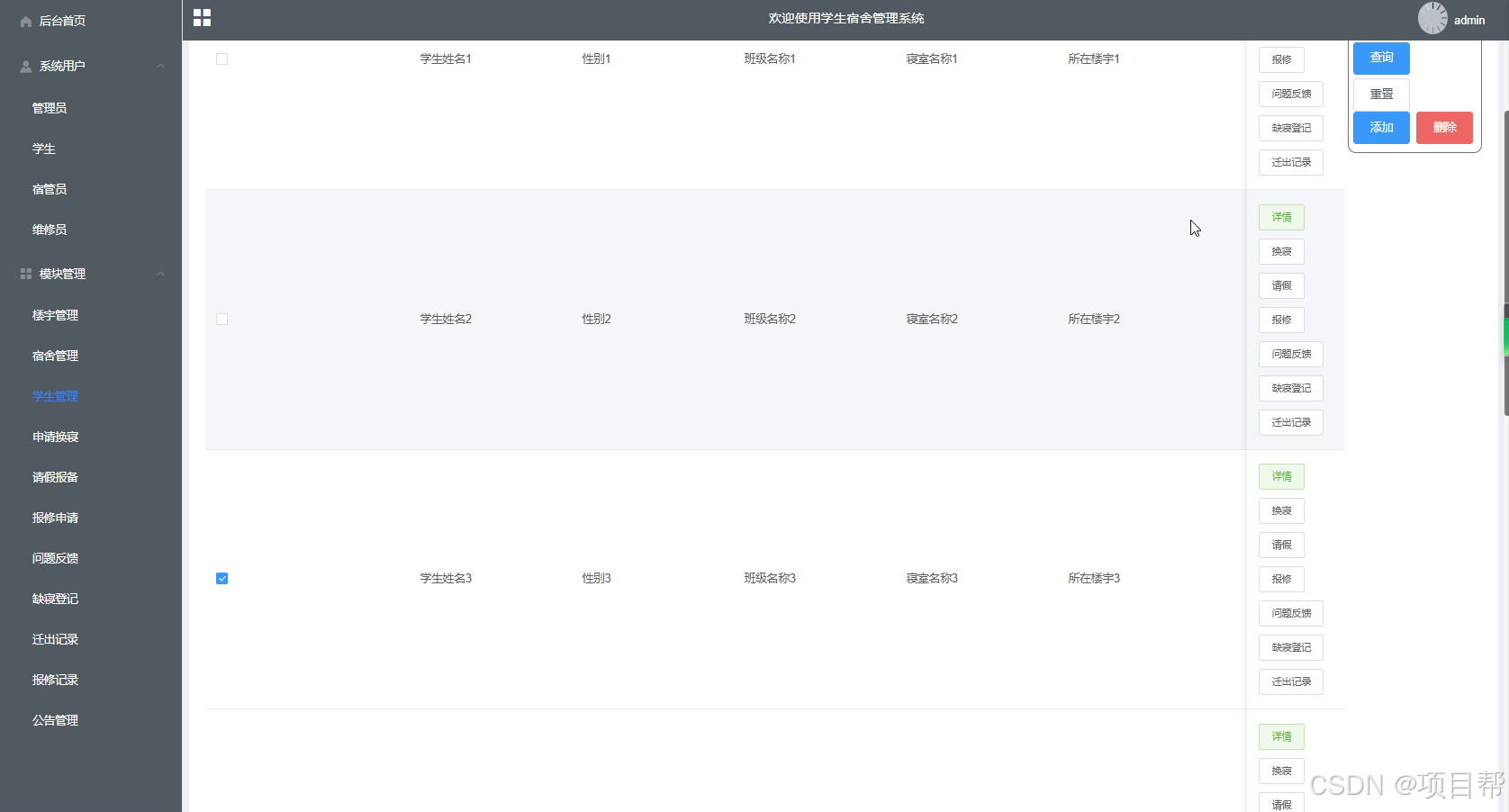Open 迁出记录 sidebar menu item
The width and height of the screenshot is (1509, 812).
[x=55, y=639]
